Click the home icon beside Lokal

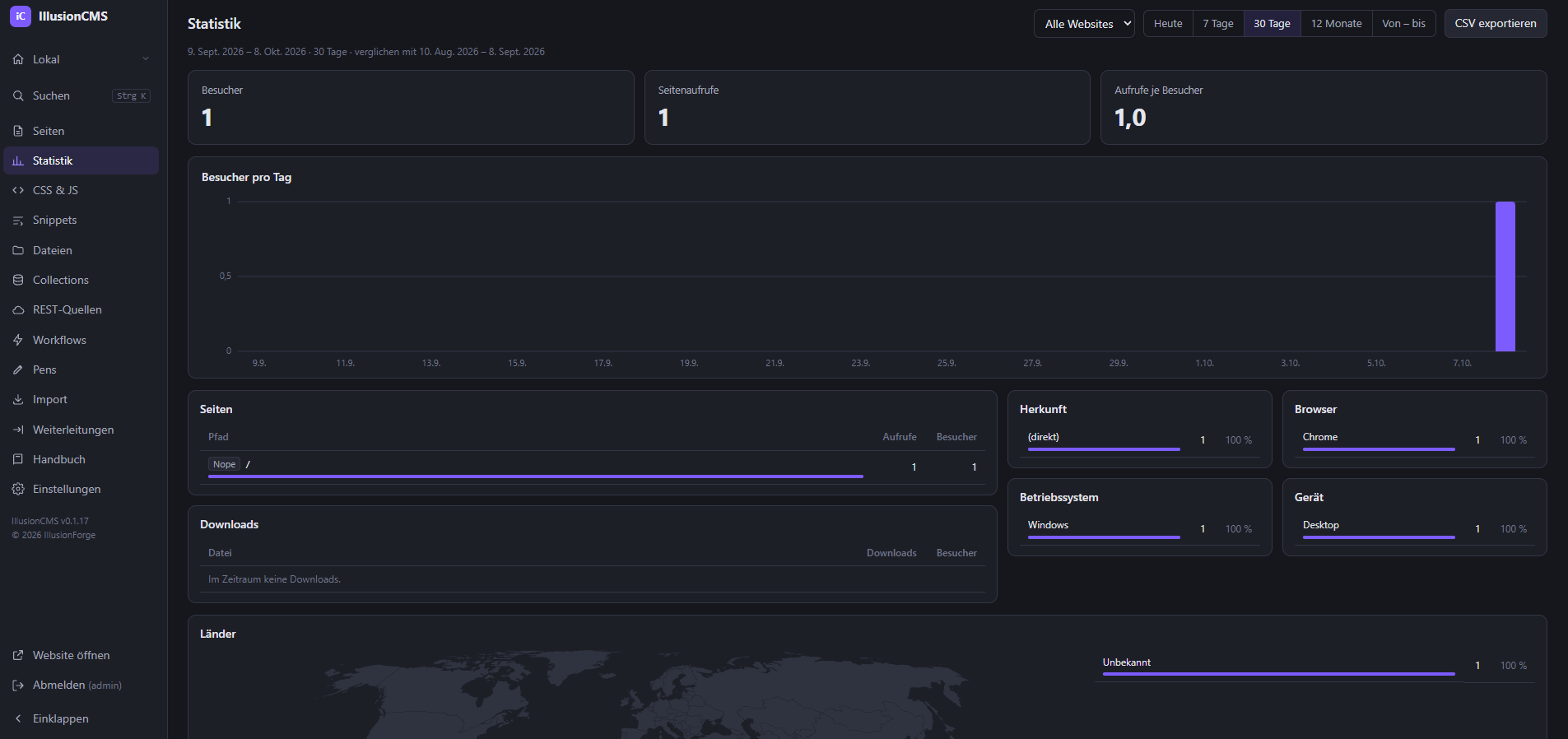(18, 59)
